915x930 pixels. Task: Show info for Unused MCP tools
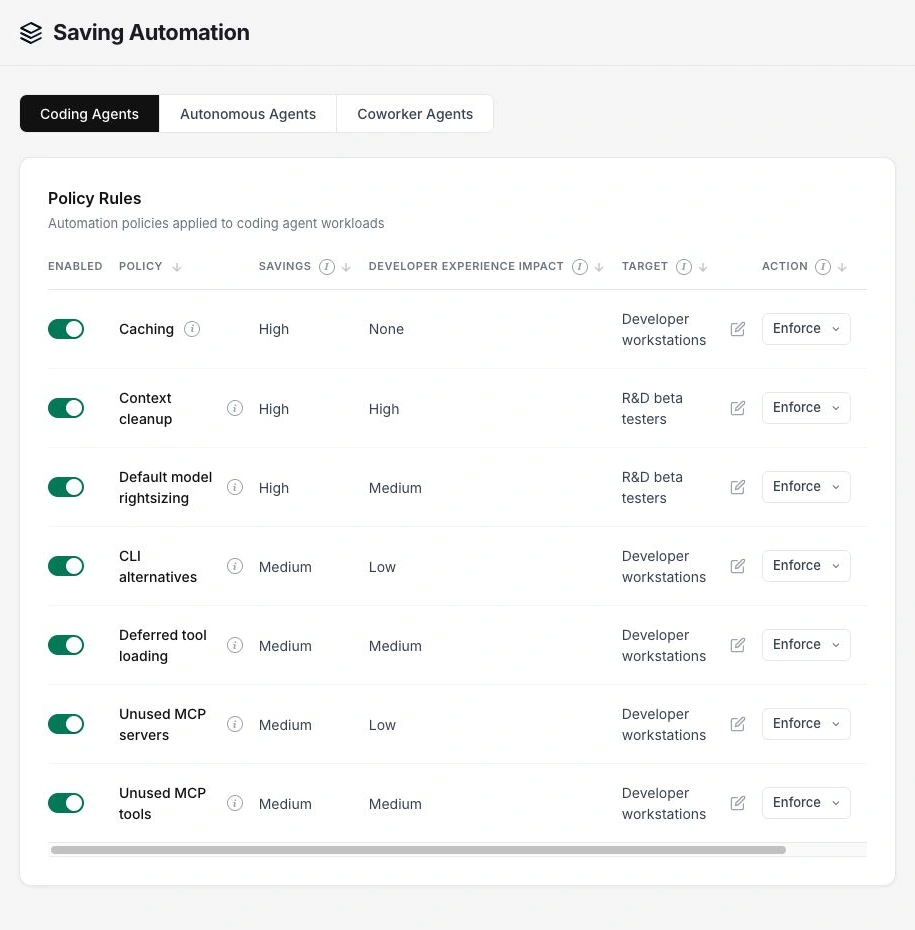point(235,803)
